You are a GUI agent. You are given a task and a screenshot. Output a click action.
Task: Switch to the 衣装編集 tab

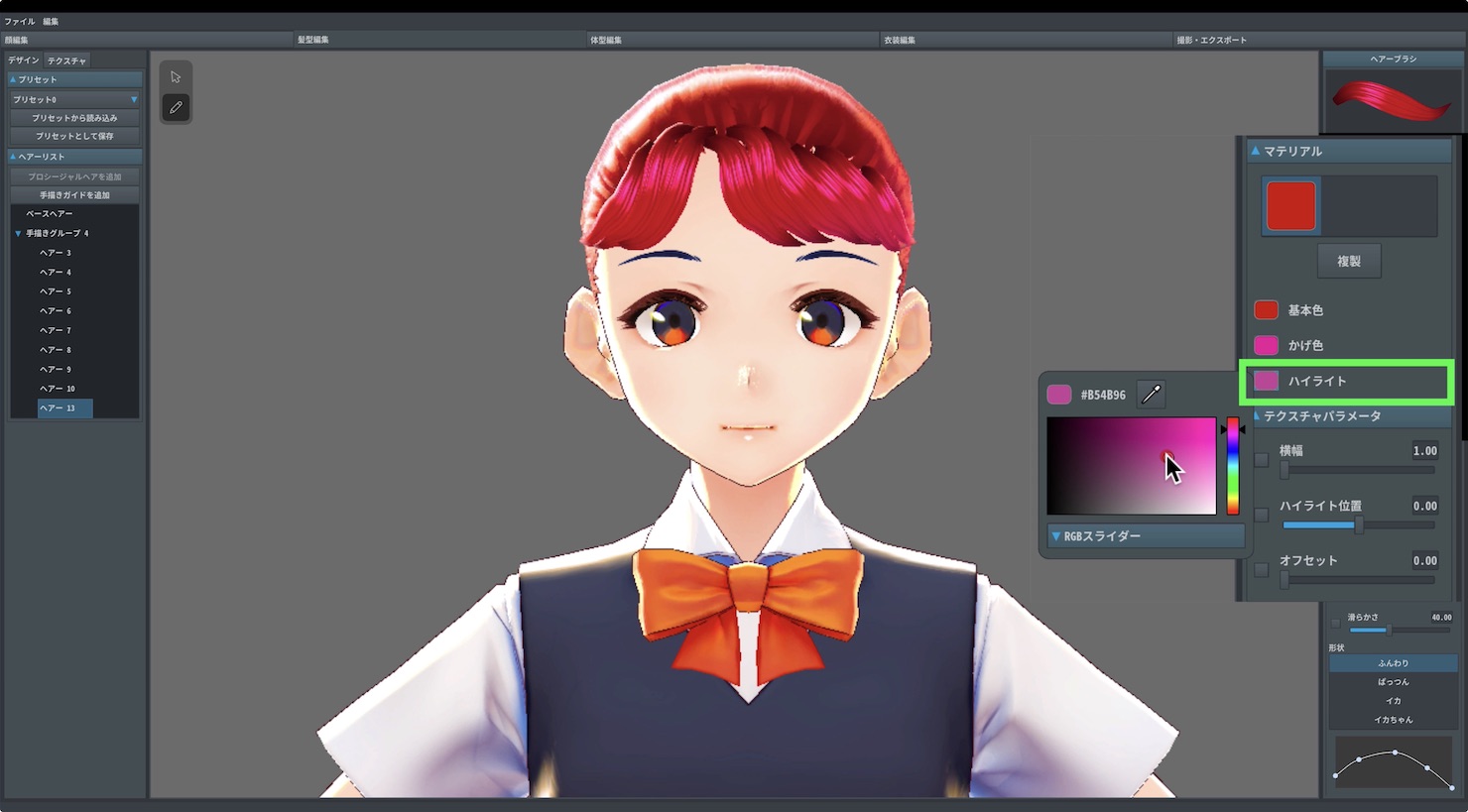click(x=1026, y=40)
